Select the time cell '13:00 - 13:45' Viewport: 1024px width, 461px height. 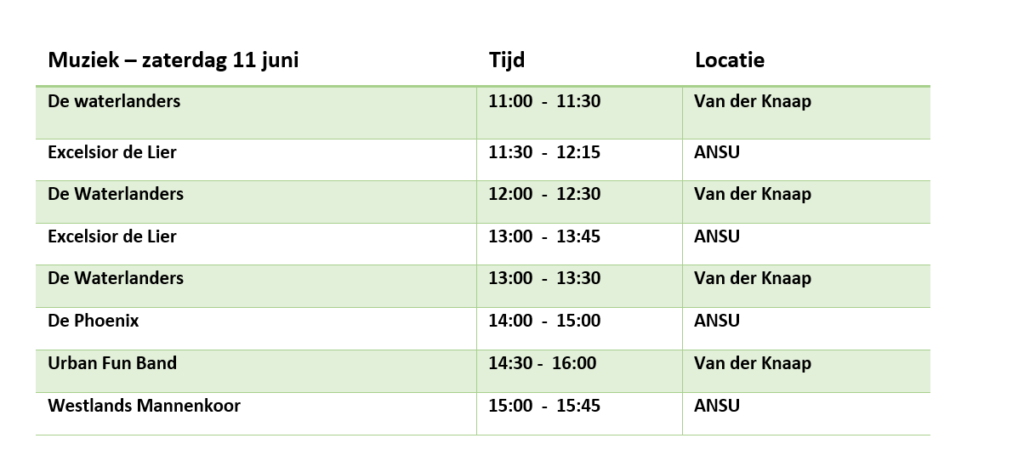coord(545,236)
